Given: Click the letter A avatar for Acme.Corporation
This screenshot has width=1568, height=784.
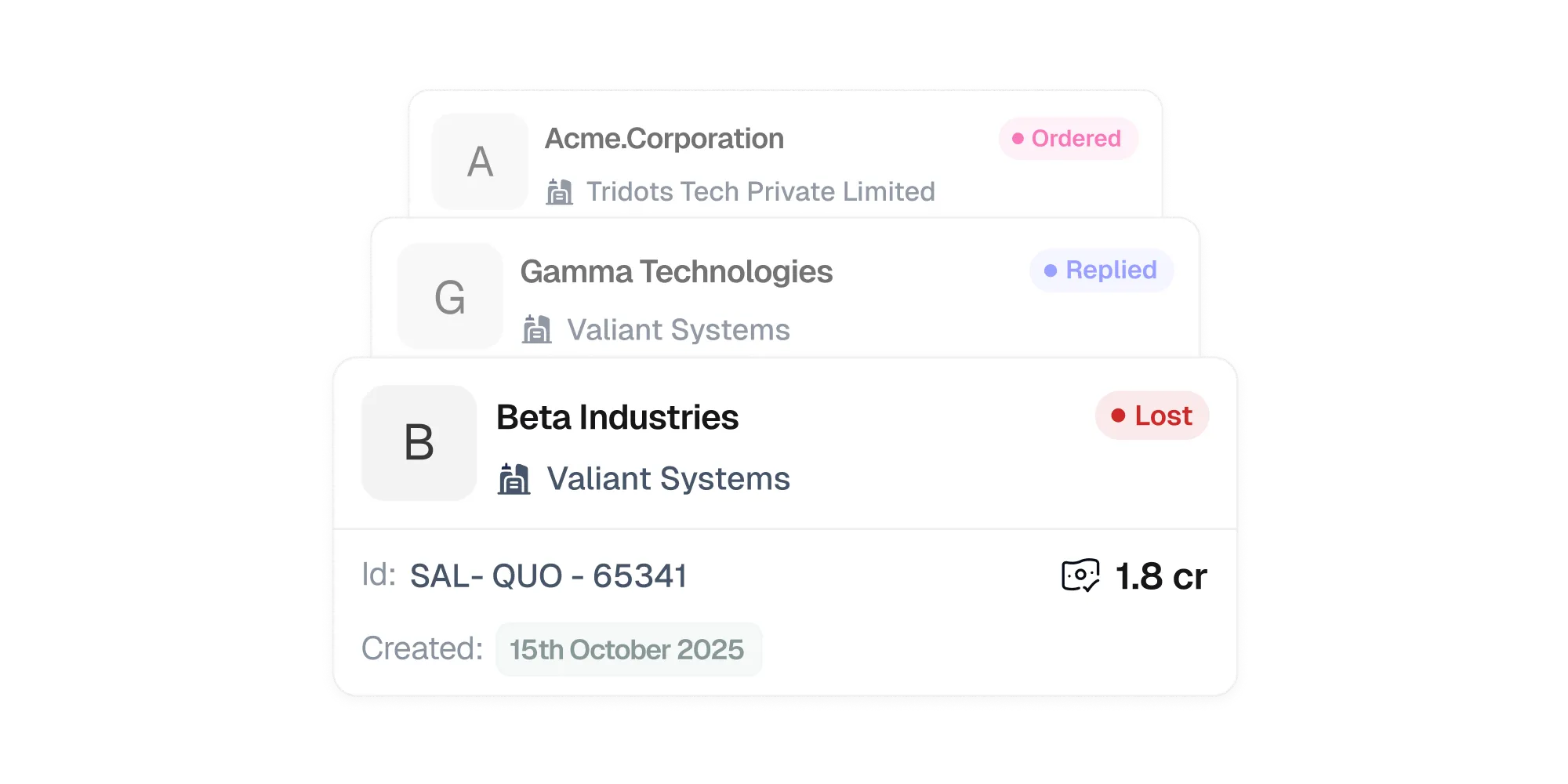Looking at the screenshot, I should point(481,161).
